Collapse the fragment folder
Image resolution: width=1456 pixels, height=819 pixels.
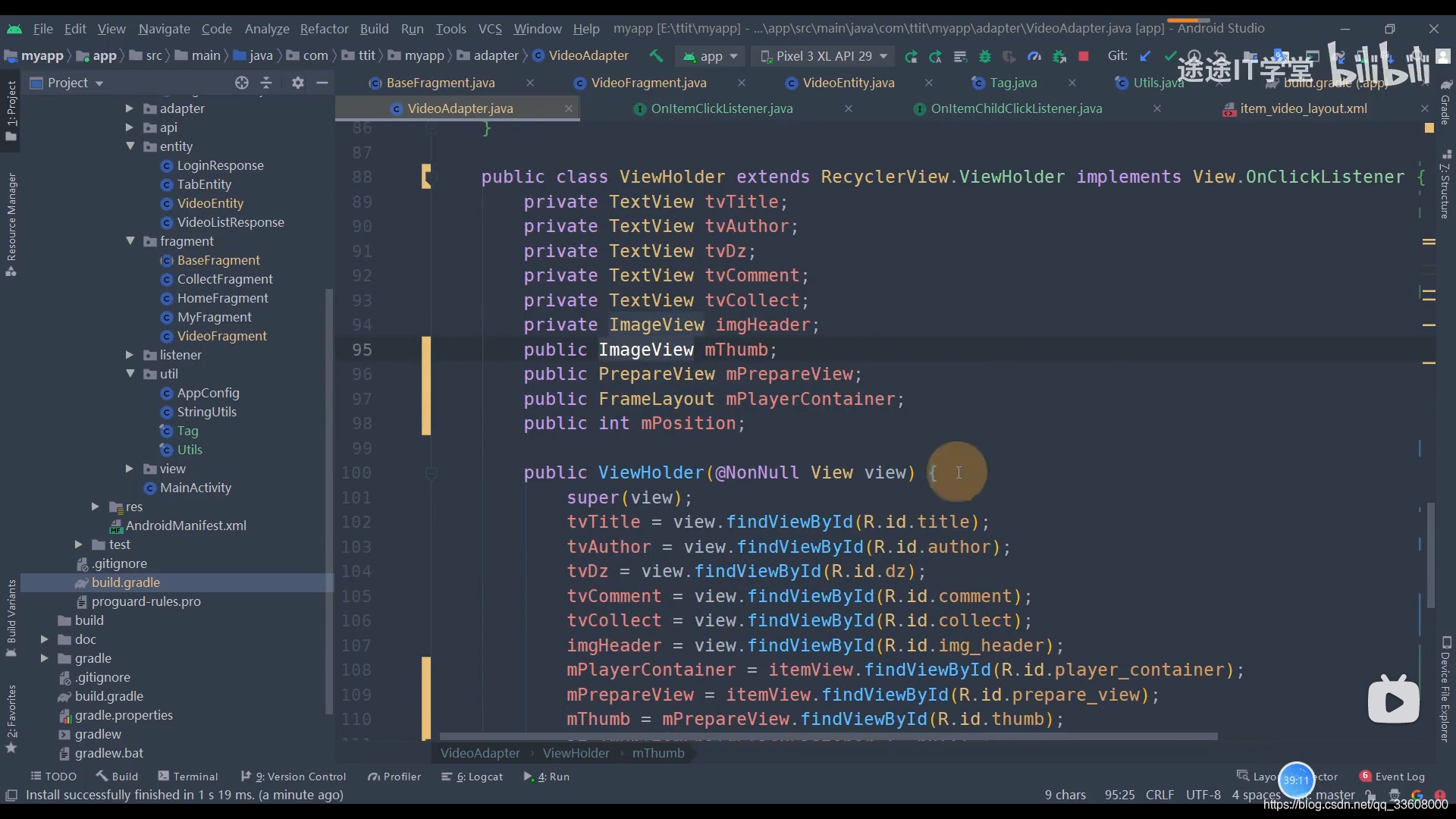(130, 241)
